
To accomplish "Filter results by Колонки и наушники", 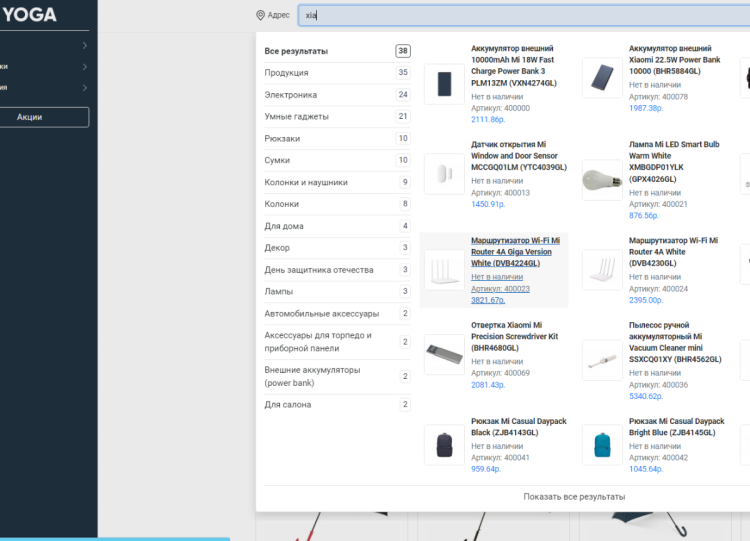I will point(337,182).
